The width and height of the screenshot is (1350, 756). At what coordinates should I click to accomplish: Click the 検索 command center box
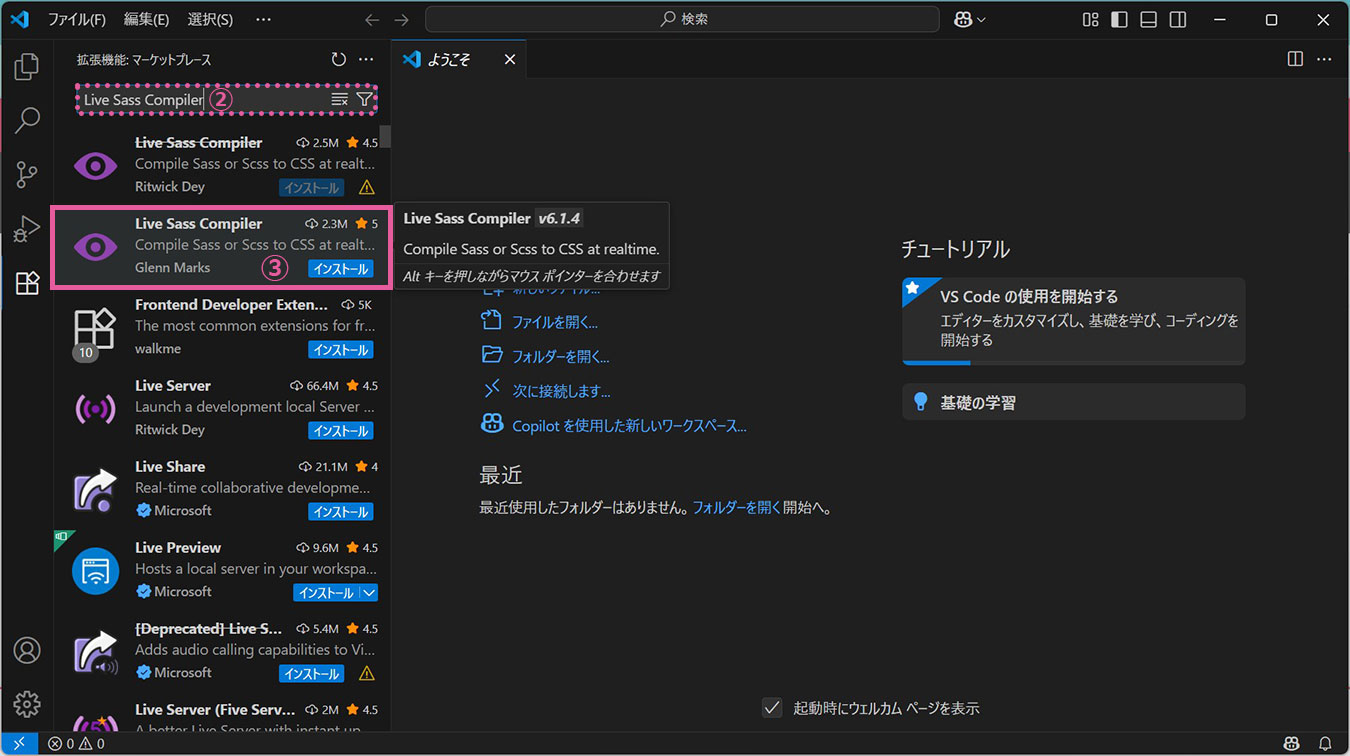coord(682,19)
